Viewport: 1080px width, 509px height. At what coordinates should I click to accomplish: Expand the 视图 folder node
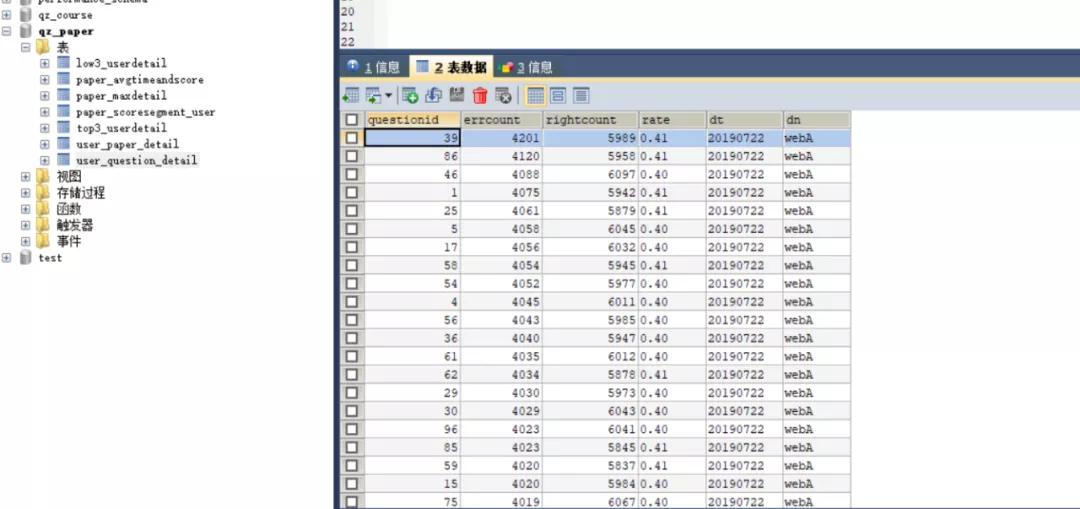(26, 177)
